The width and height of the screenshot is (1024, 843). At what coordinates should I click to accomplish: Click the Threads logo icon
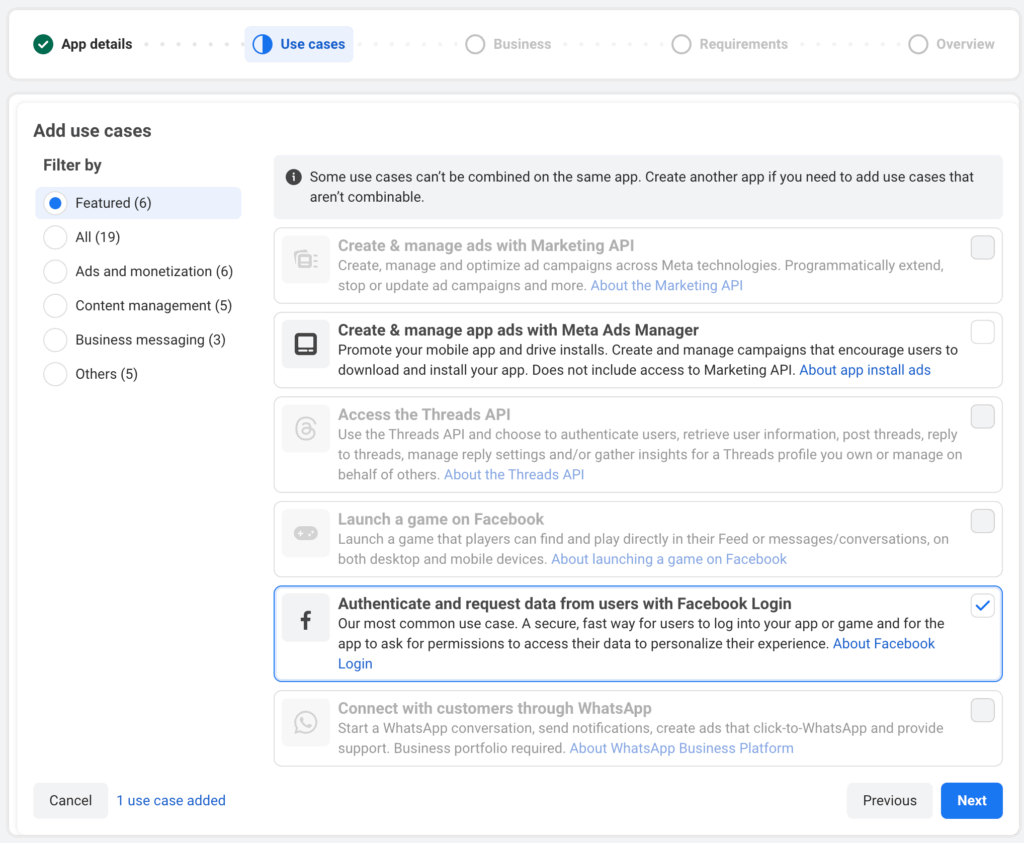click(305, 429)
